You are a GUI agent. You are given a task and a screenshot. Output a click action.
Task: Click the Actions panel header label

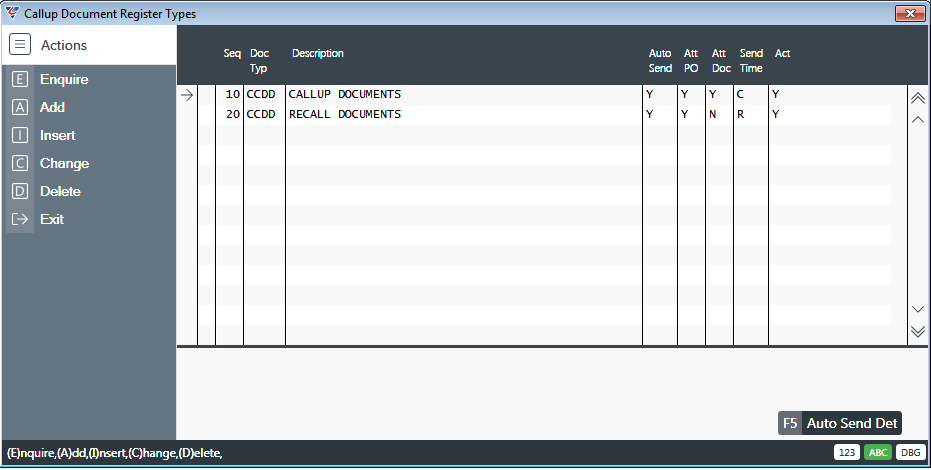click(x=64, y=45)
